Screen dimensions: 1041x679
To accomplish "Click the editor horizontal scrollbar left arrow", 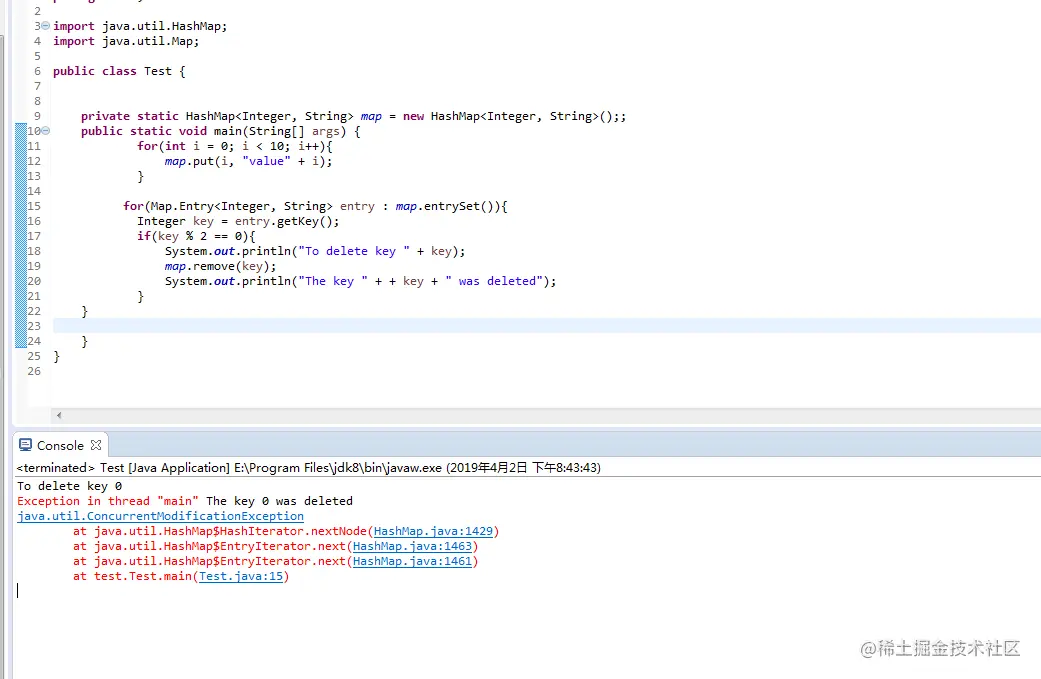I will point(59,415).
